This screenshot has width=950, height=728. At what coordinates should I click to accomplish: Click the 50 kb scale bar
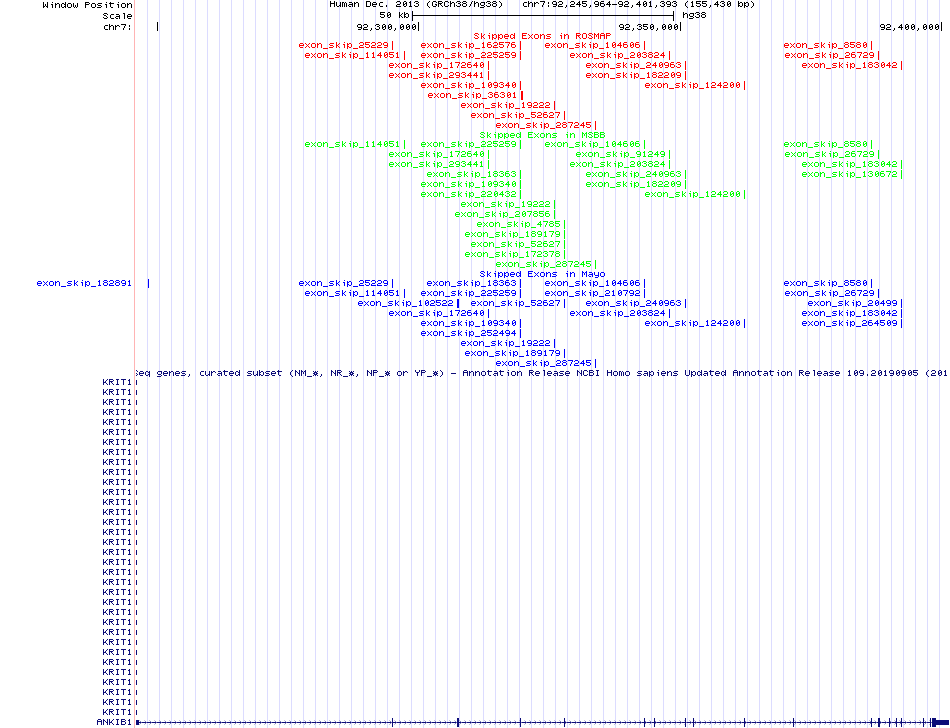544,15
